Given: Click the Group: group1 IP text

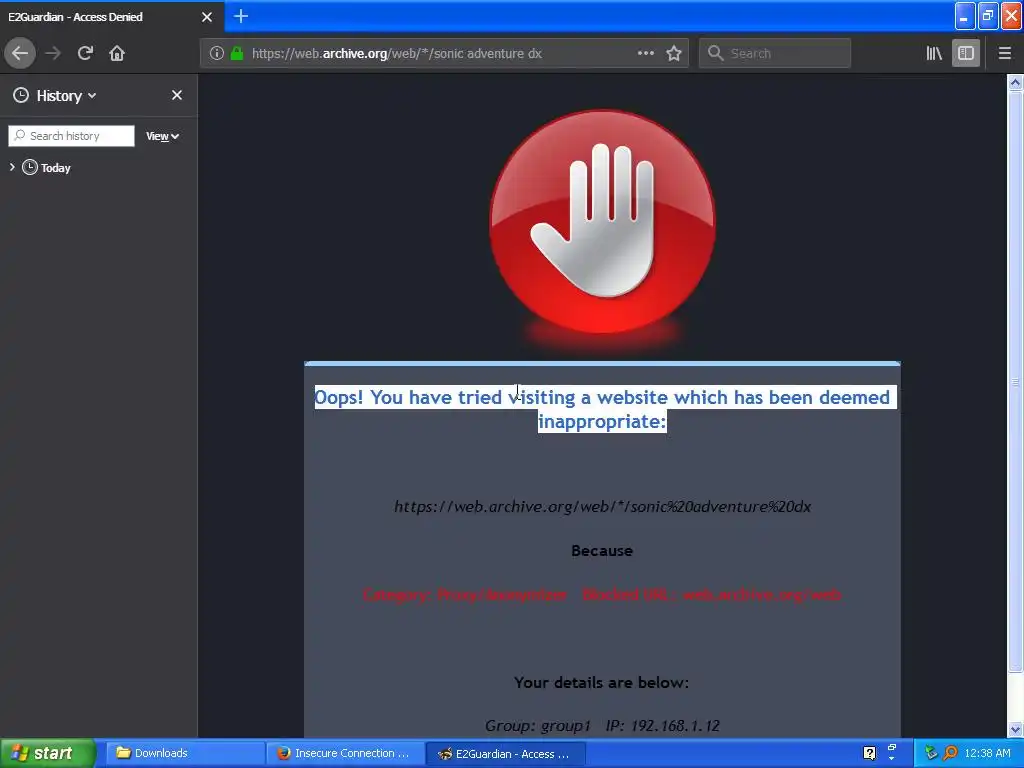Looking at the screenshot, I should [602, 726].
